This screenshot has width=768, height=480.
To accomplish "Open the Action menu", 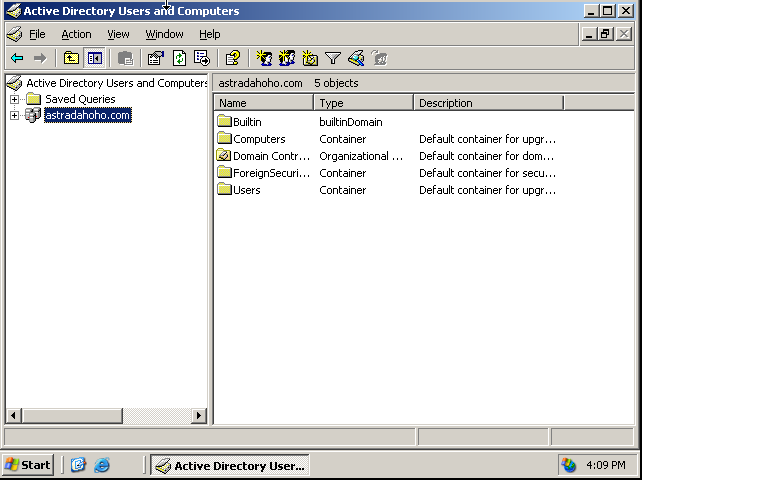I will [76, 34].
